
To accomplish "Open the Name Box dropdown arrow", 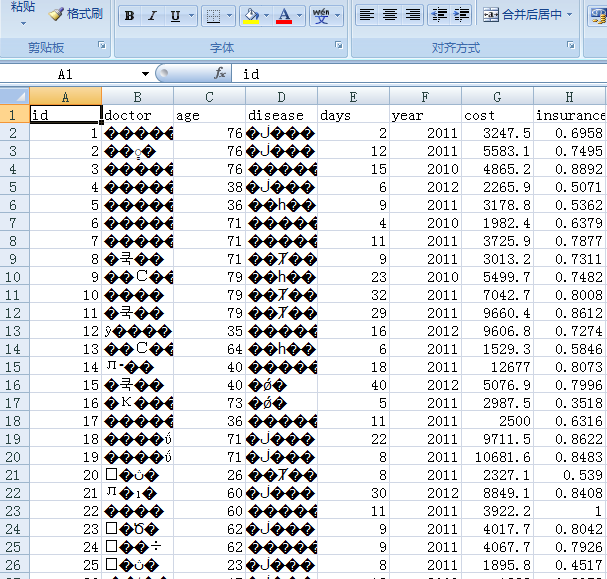I will tap(145, 74).
